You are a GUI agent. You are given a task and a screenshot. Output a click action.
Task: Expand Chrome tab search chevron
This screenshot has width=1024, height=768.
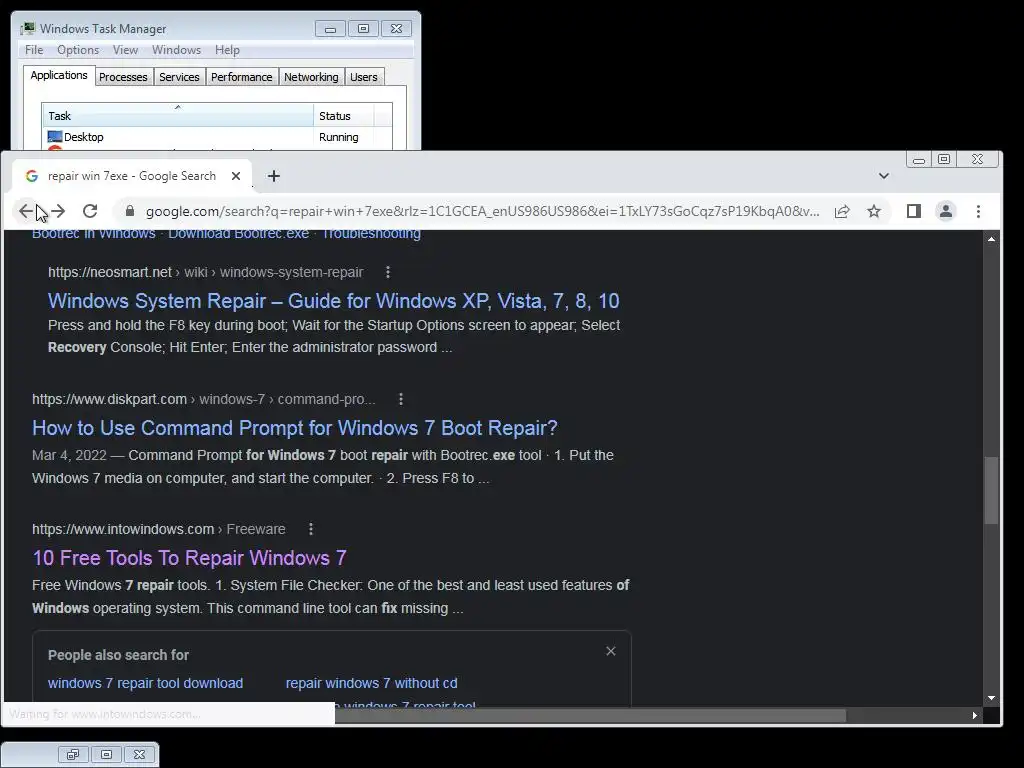(884, 176)
